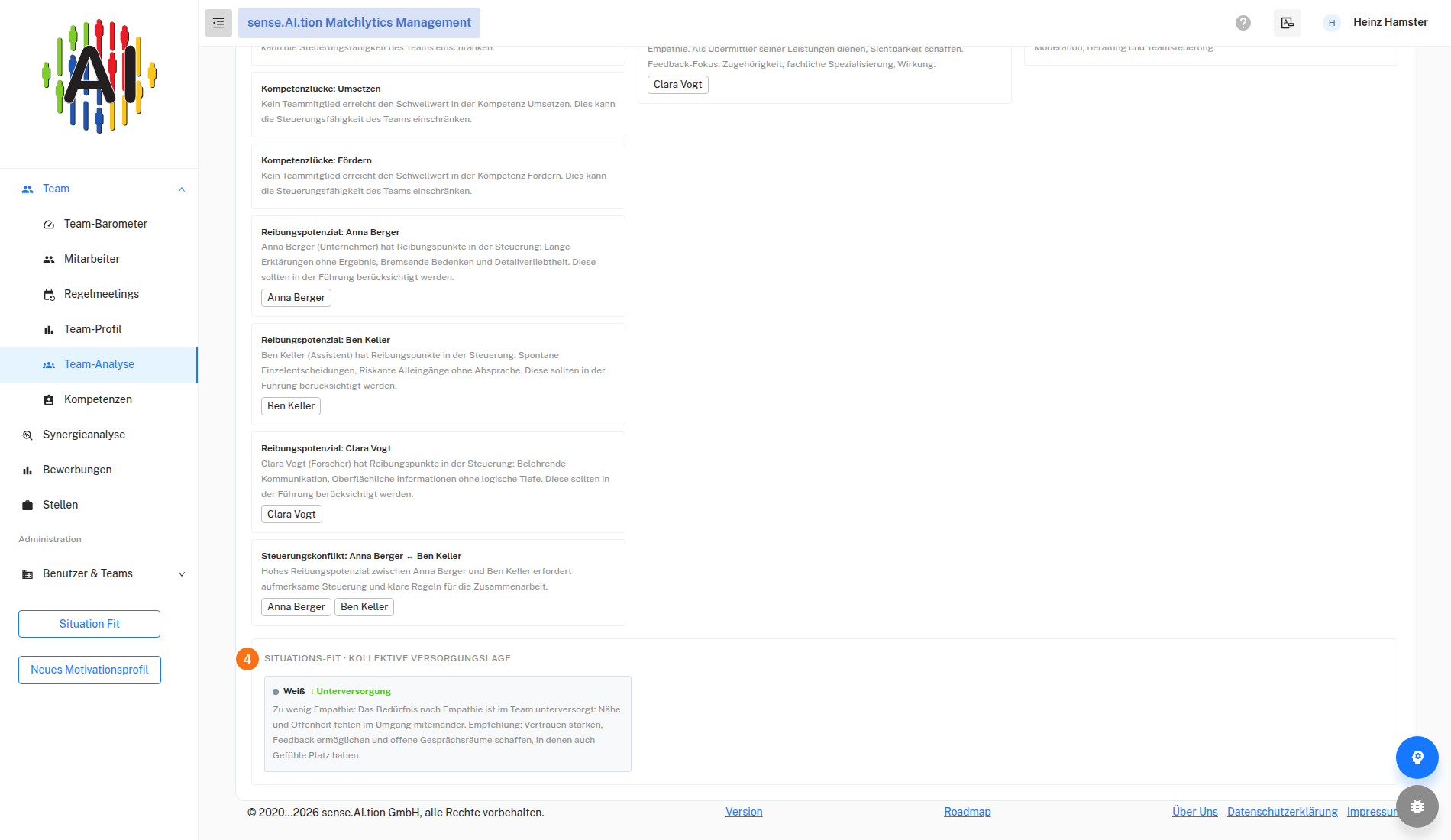Open the Datenschutzerklärung footer link
The image size is (1451, 840).
(1282, 812)
